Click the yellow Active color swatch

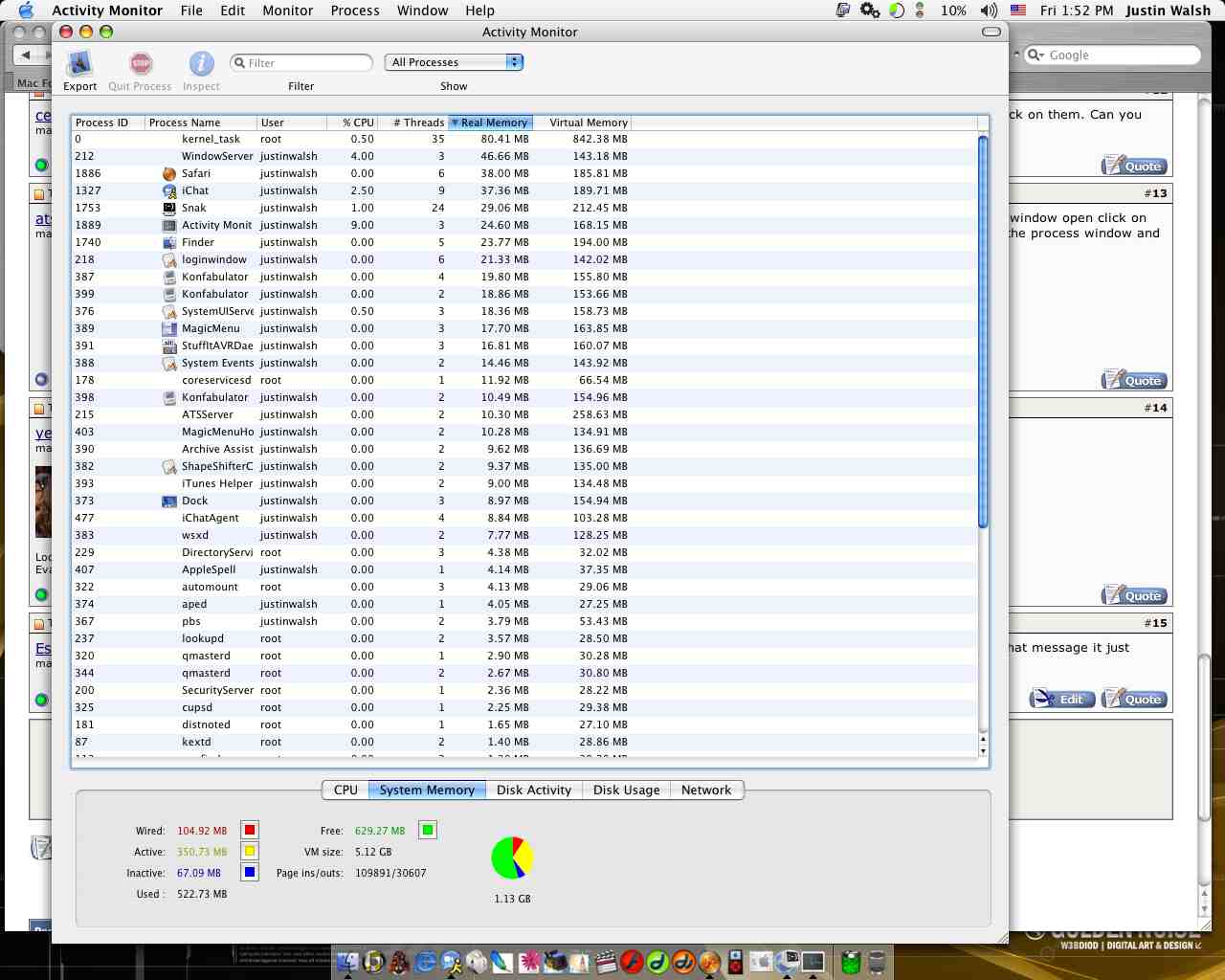click(x=250, y=851)
